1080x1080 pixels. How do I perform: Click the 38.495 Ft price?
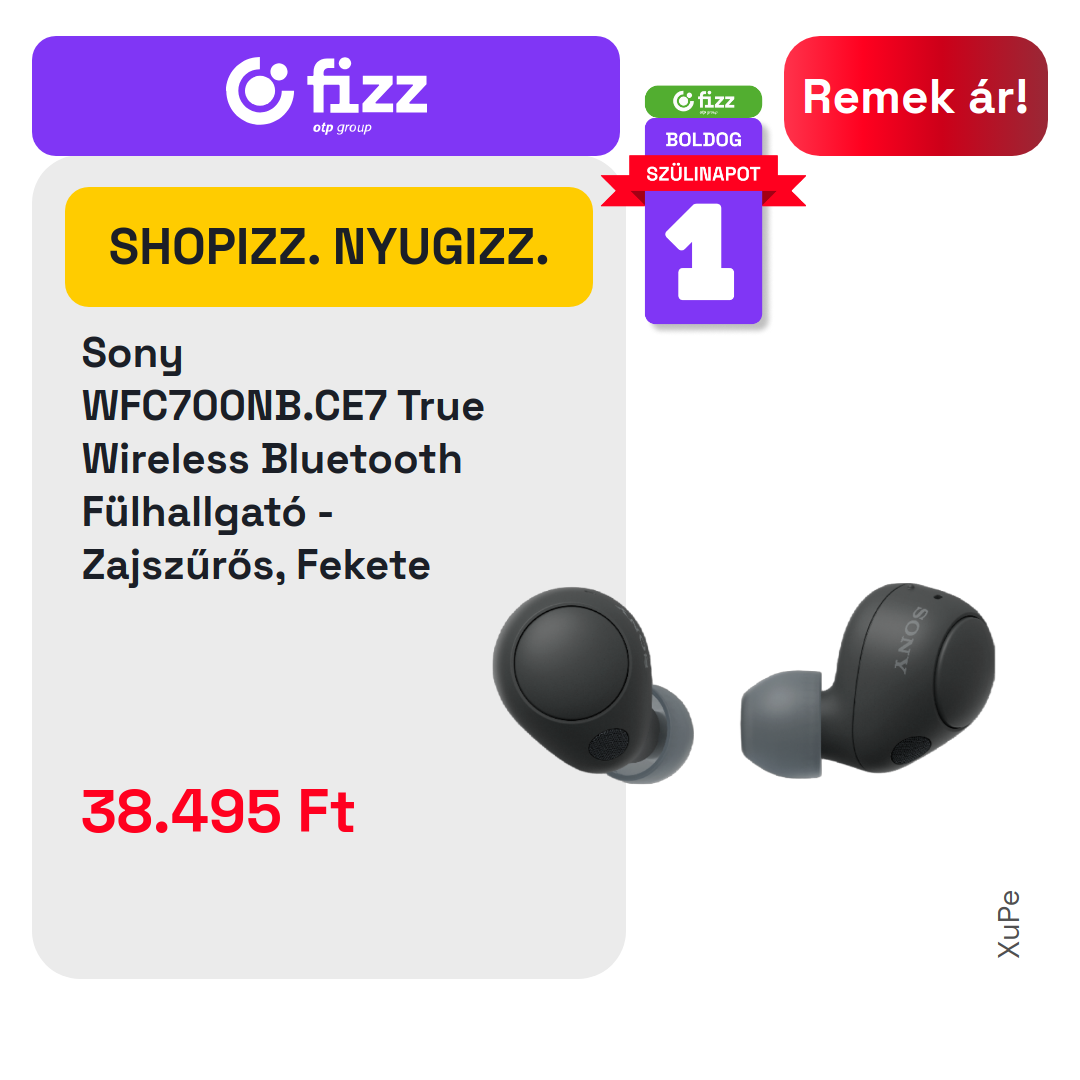[x=218, y=811]
